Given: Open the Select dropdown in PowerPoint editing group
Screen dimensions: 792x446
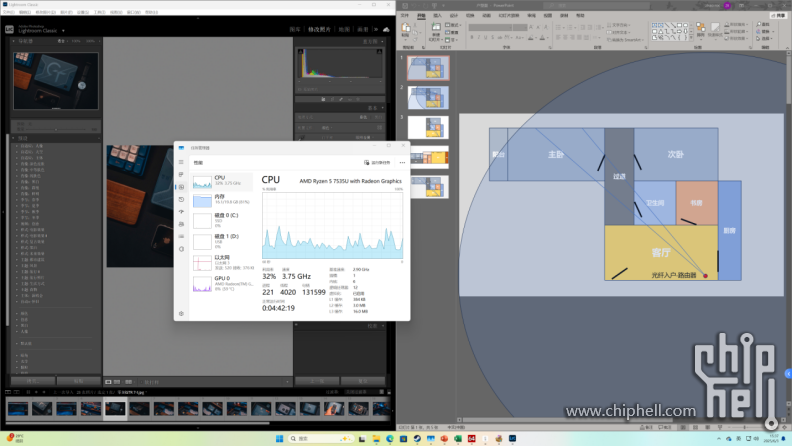Looking at the screenshot, I should (764, 38).
